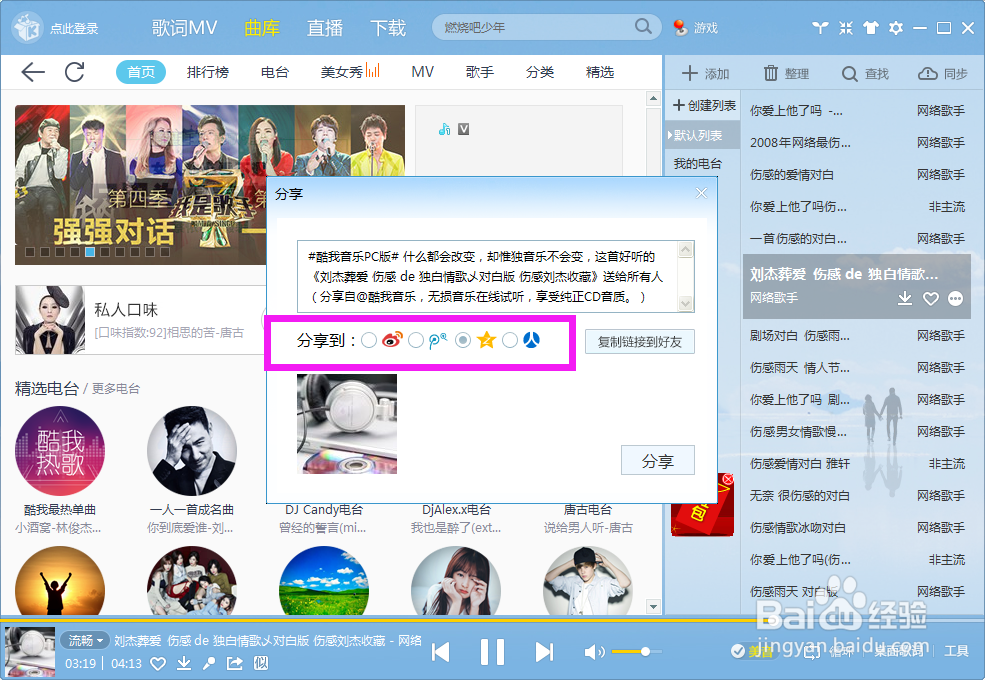Expand 默认列表 playlist arrow
Viewport: 985px width, 680px height.
tap(670, 135)
